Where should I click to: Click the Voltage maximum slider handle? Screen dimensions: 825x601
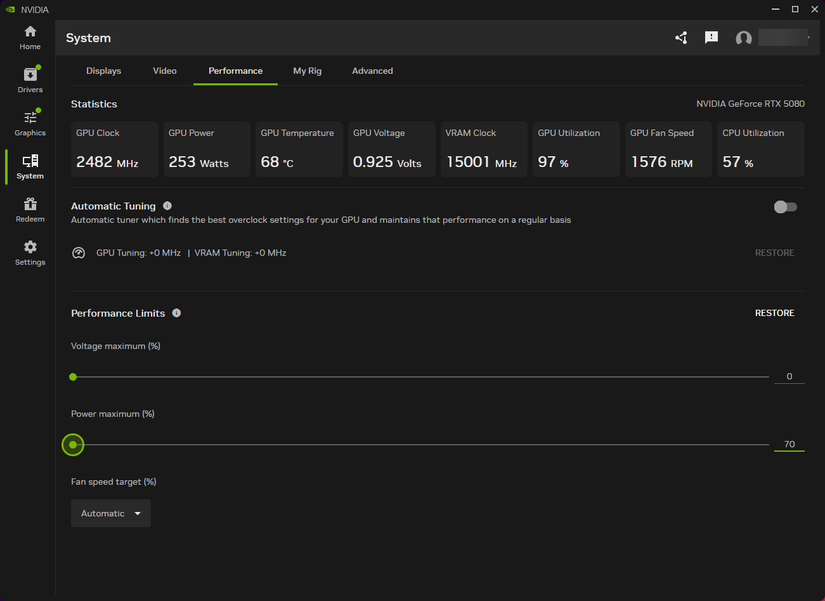73,377
